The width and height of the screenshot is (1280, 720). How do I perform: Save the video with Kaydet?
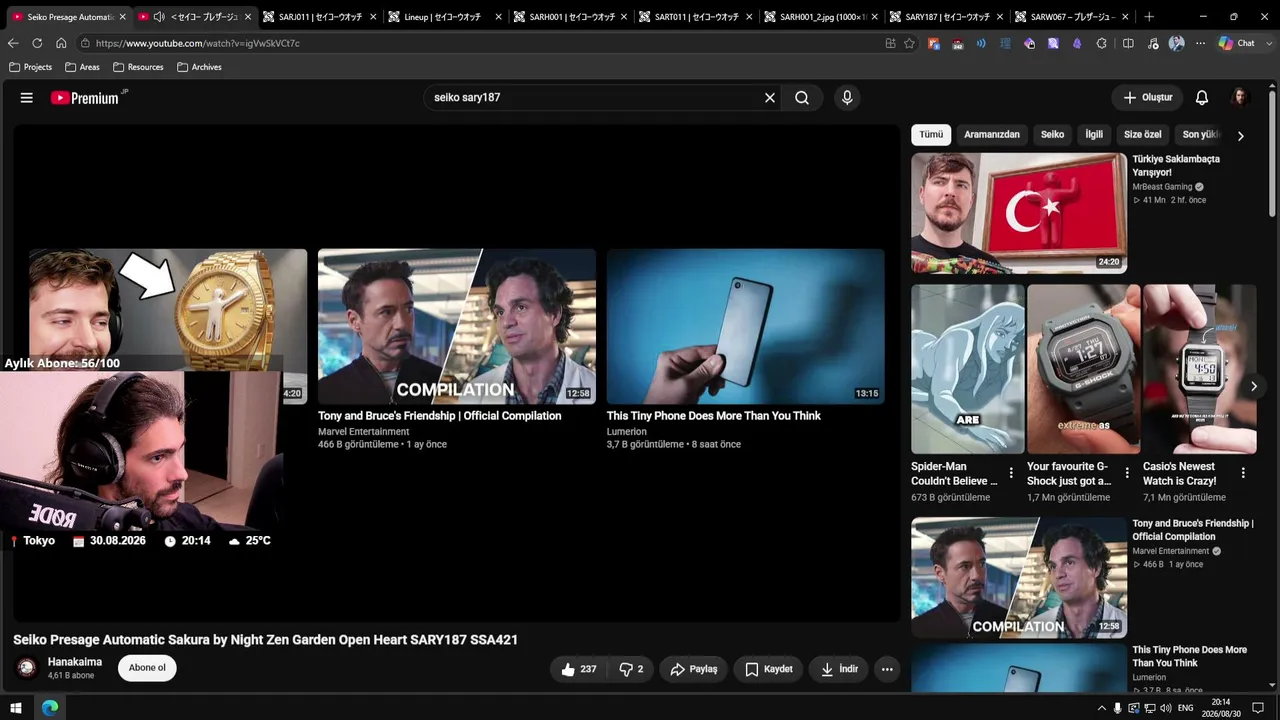click(x=769, y=669)
